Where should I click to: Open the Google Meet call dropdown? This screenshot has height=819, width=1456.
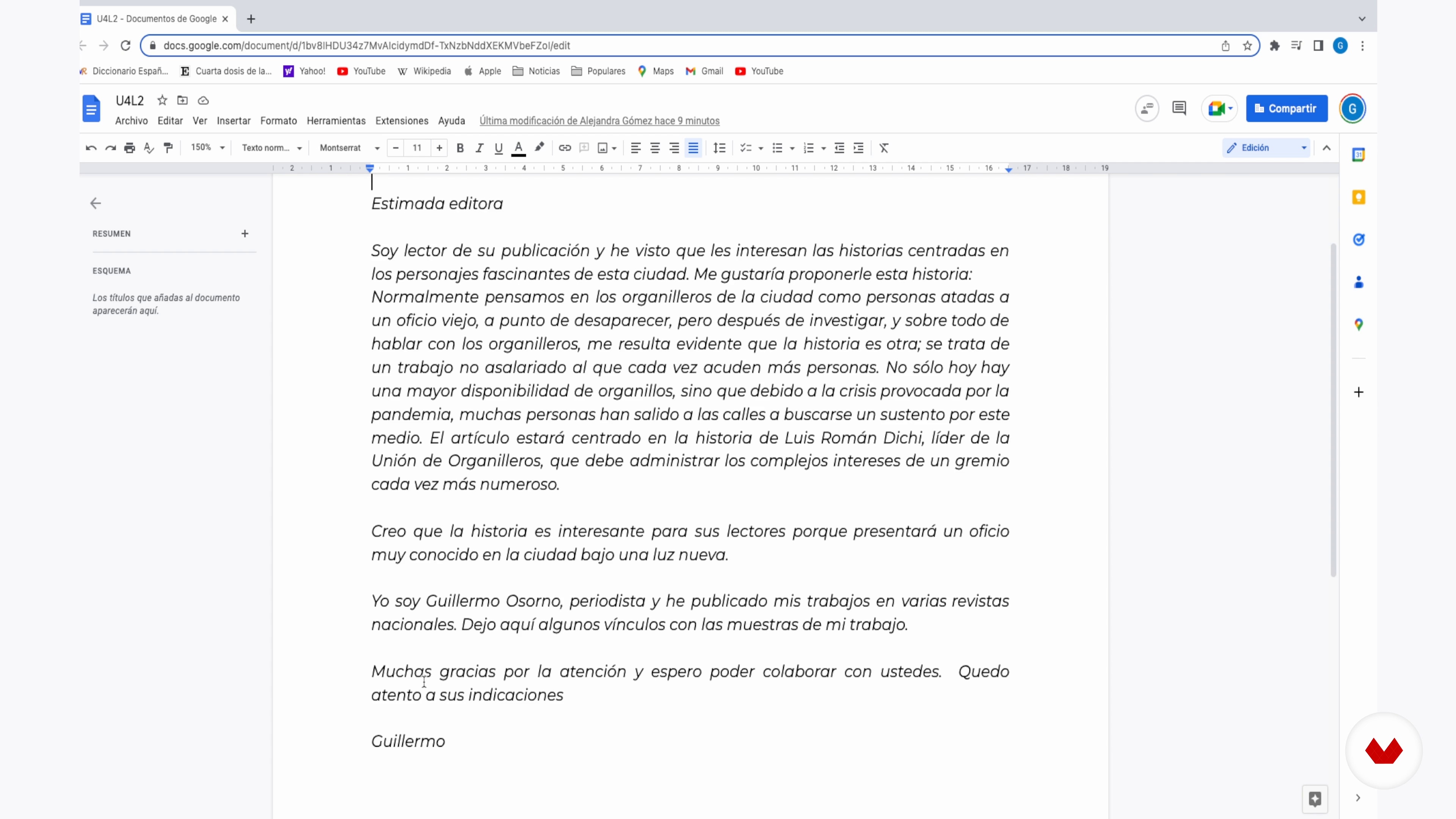pos(1230,108)
